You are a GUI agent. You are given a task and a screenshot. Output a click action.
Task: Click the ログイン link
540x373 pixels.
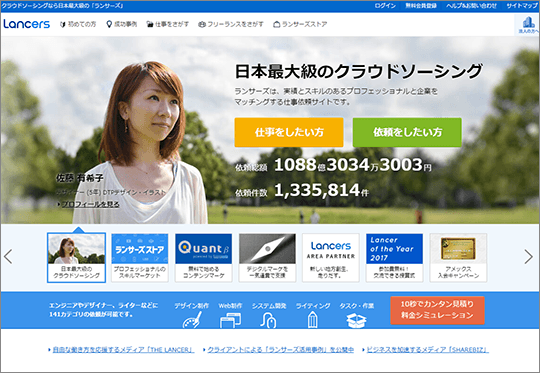click(385, 6)
